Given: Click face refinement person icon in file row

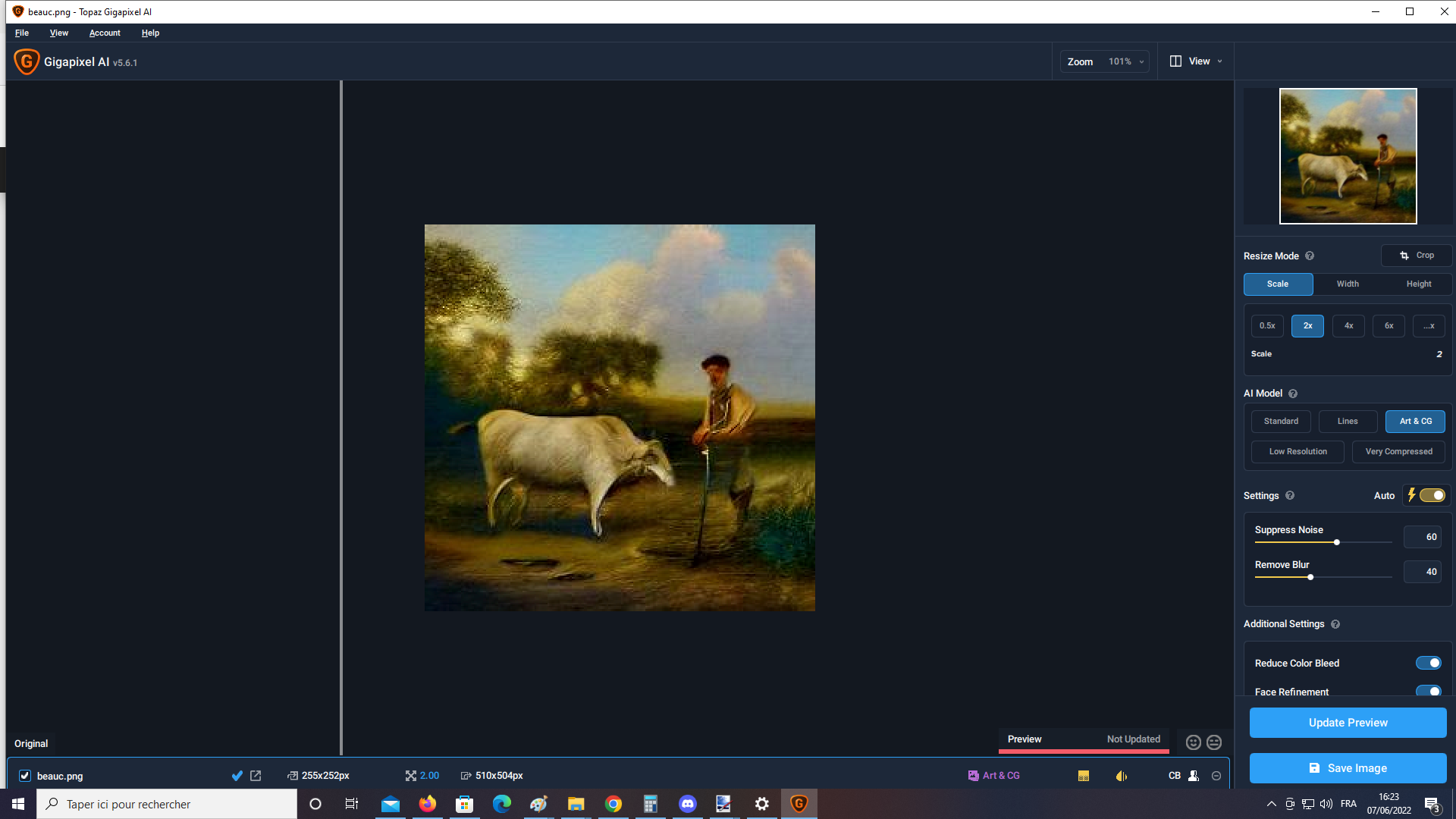Looking at the screenshot, I should pos(1194,776).
